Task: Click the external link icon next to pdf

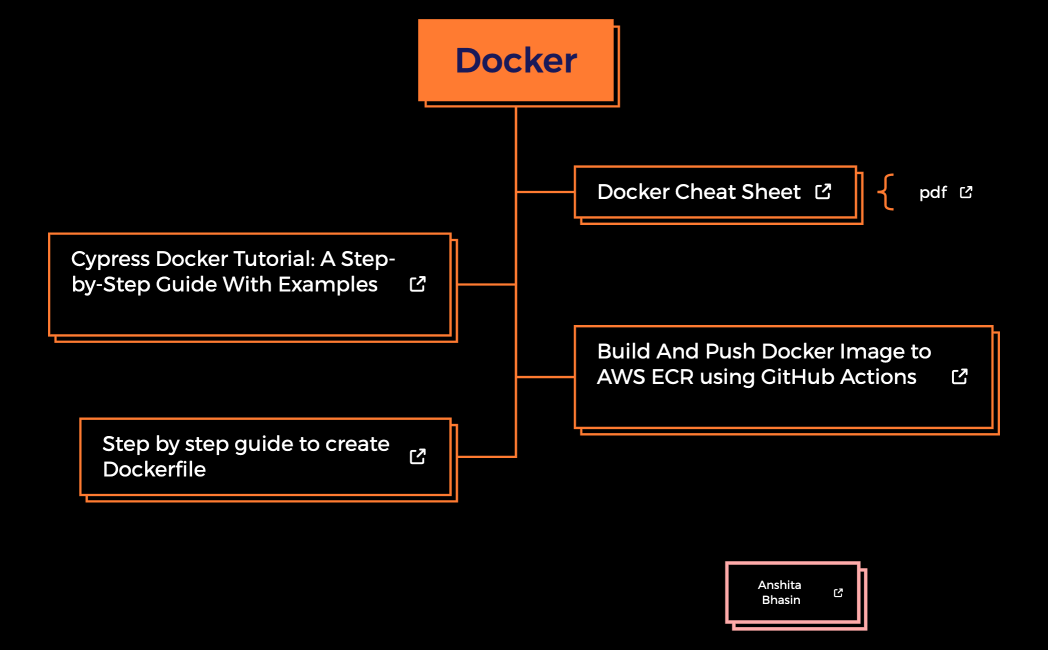Action: [964, 192]
